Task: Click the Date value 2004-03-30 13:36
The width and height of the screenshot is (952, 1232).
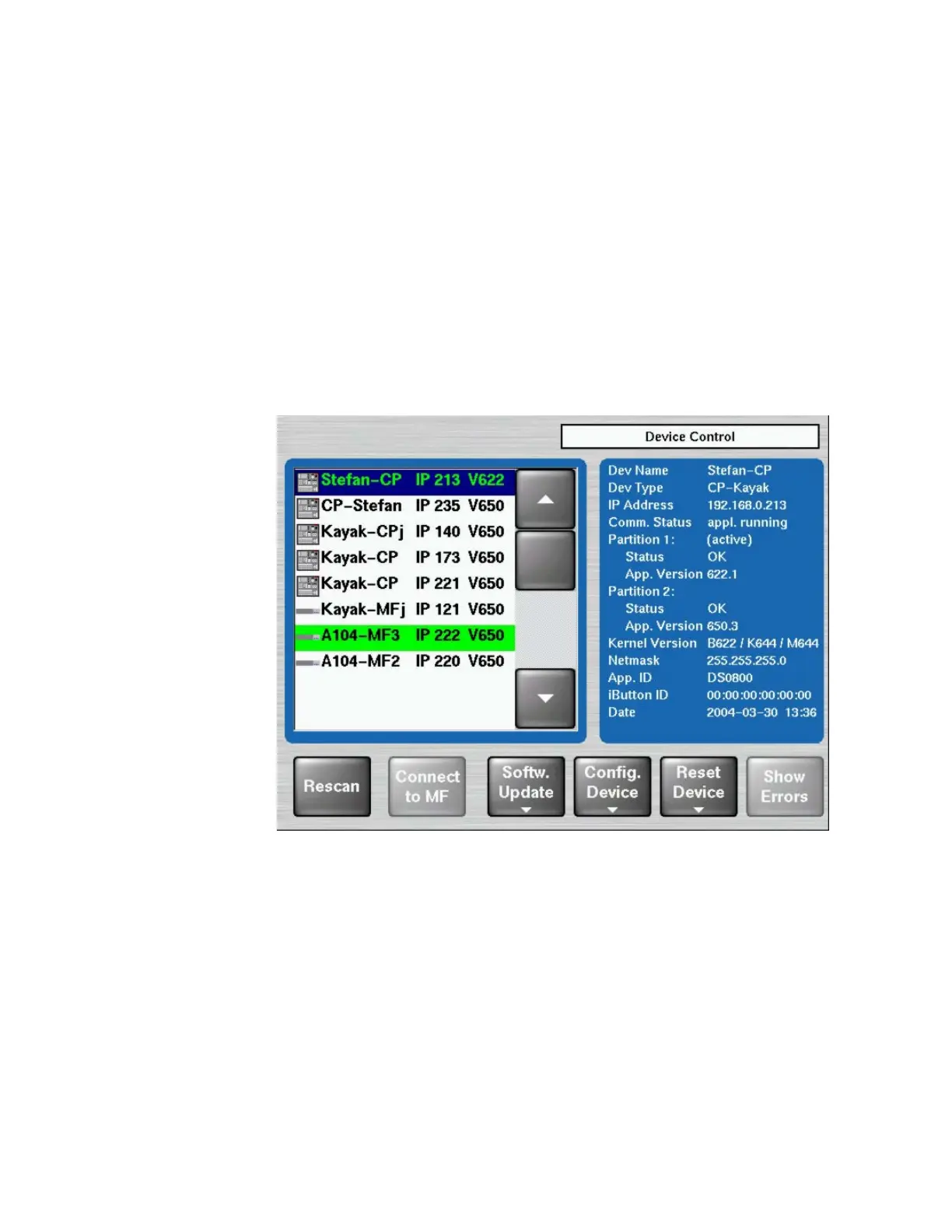Action: 761,712
